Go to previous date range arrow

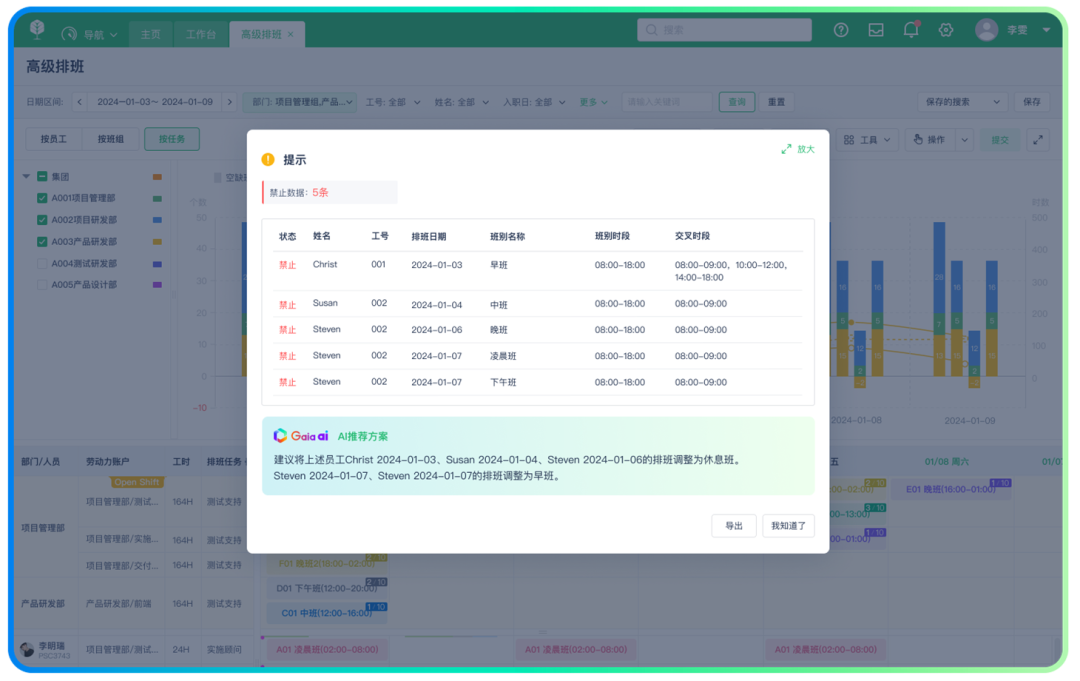tap(79, 102)
